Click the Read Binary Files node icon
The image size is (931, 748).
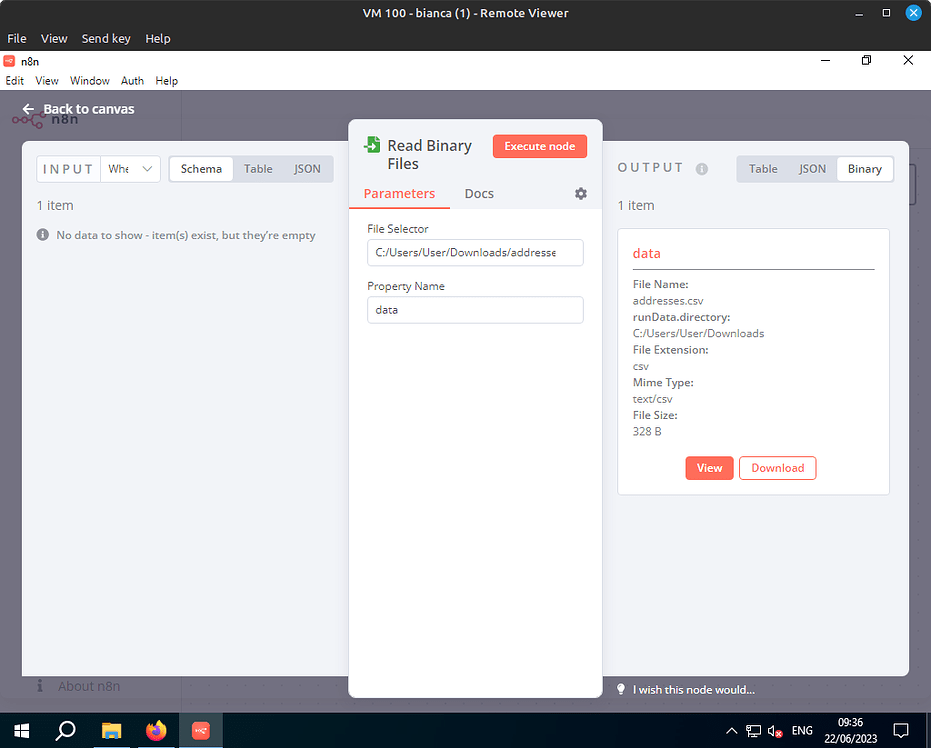[x=373, y=145]
